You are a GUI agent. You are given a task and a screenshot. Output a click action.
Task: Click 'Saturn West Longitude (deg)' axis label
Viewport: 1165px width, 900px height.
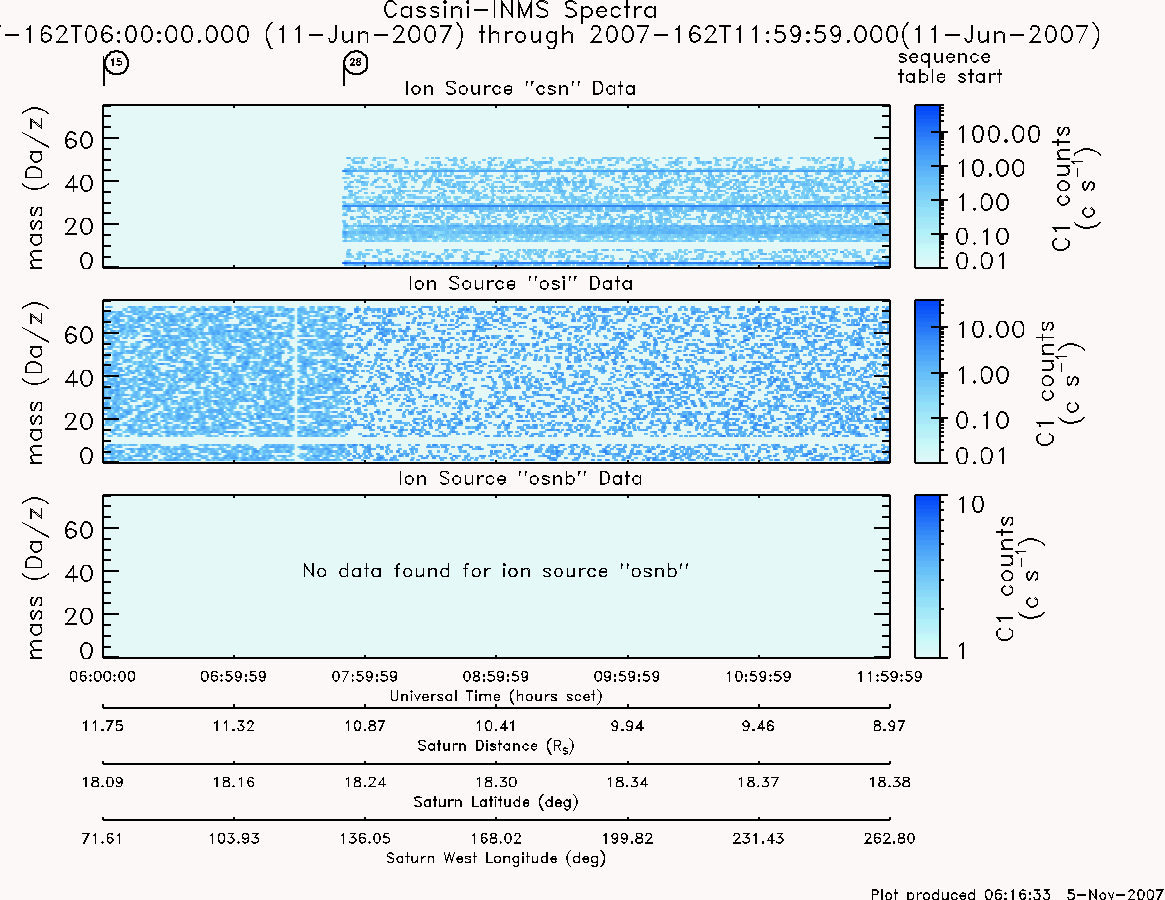click(496, 859)
